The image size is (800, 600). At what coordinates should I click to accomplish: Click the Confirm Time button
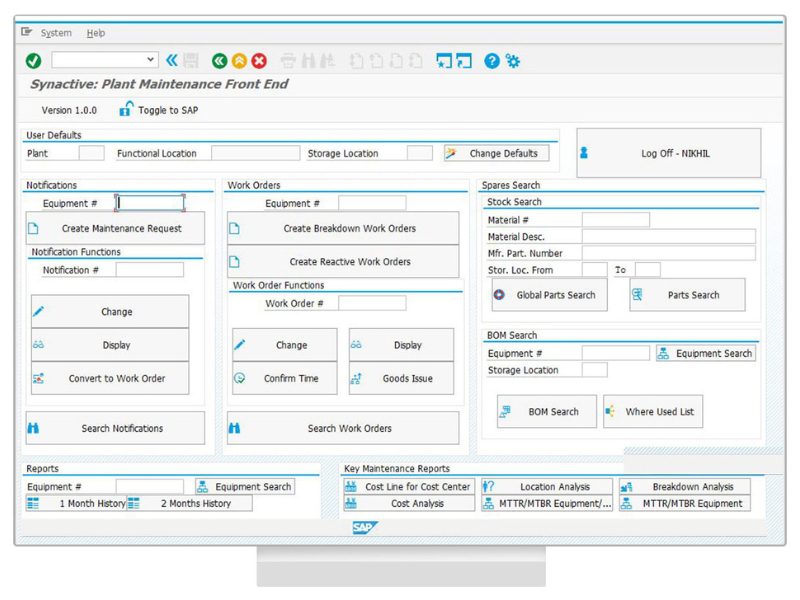285,378
